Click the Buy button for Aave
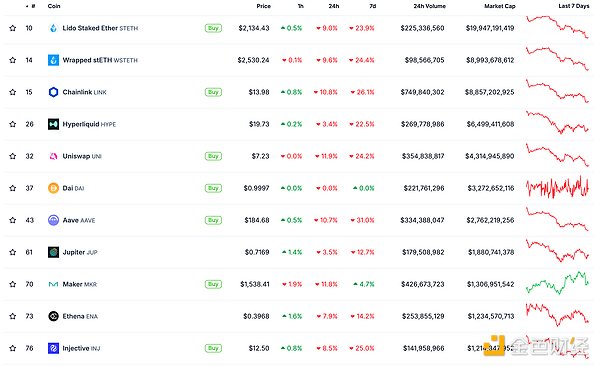The image size is (600, 367). [x=213, y=220]
